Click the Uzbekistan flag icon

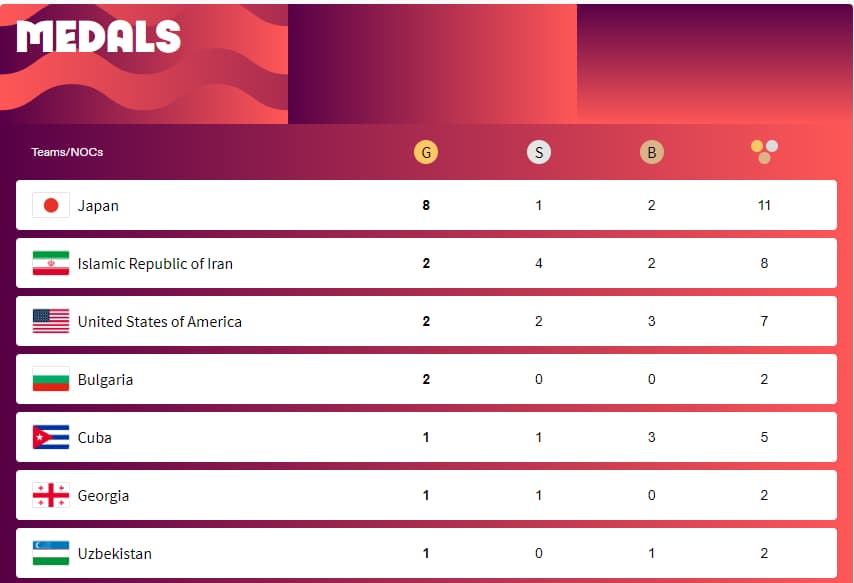[x=51, y=553]
